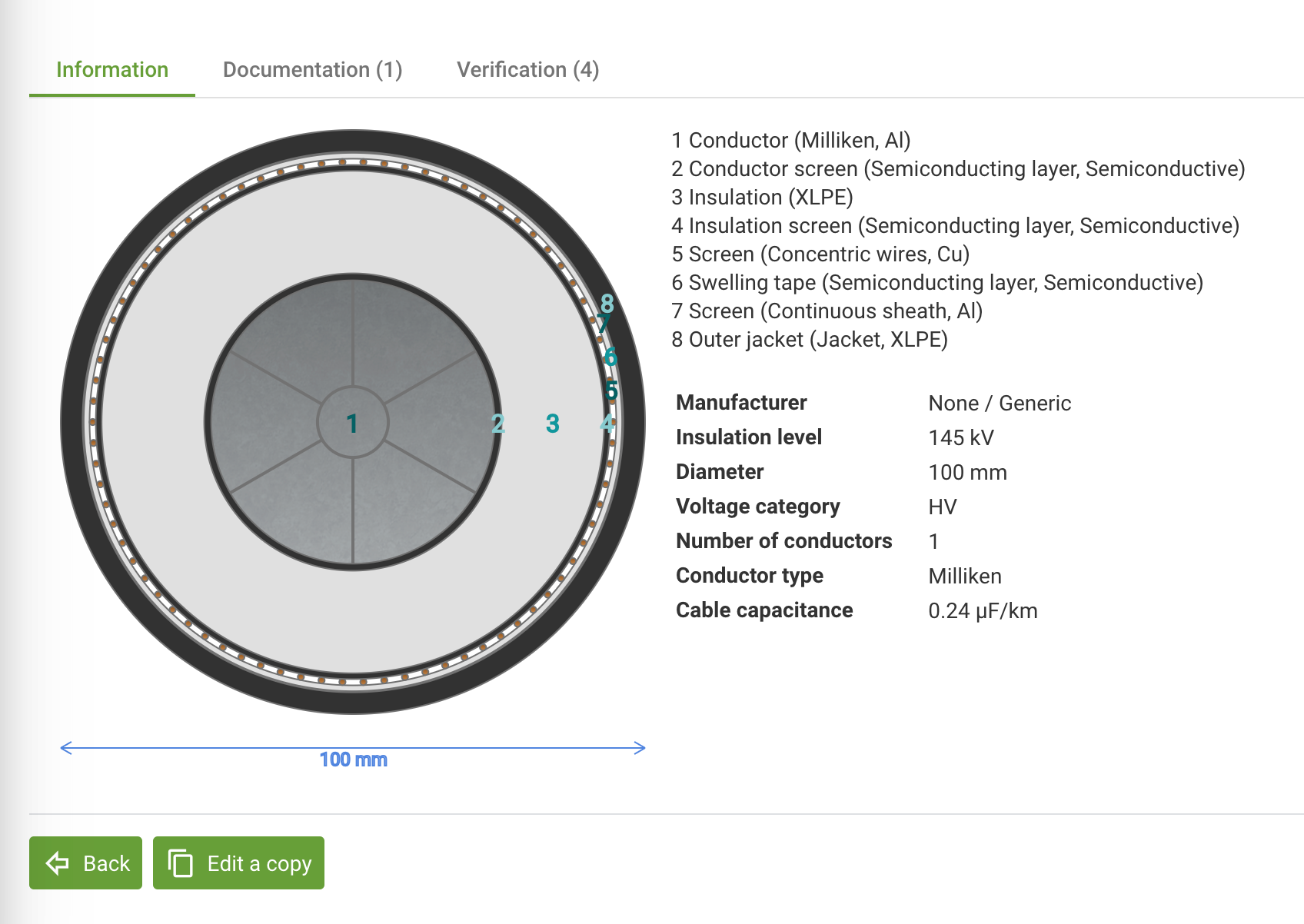Click the Insulation level value '145 kV'
The width and height of the screenshot is (1304, 924).
coord(961,437)
